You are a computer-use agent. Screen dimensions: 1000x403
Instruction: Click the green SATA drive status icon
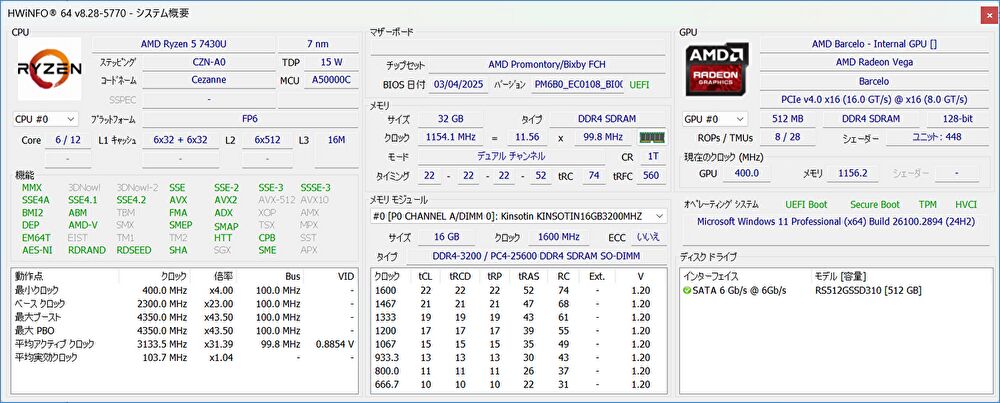[x=686, y=290]
